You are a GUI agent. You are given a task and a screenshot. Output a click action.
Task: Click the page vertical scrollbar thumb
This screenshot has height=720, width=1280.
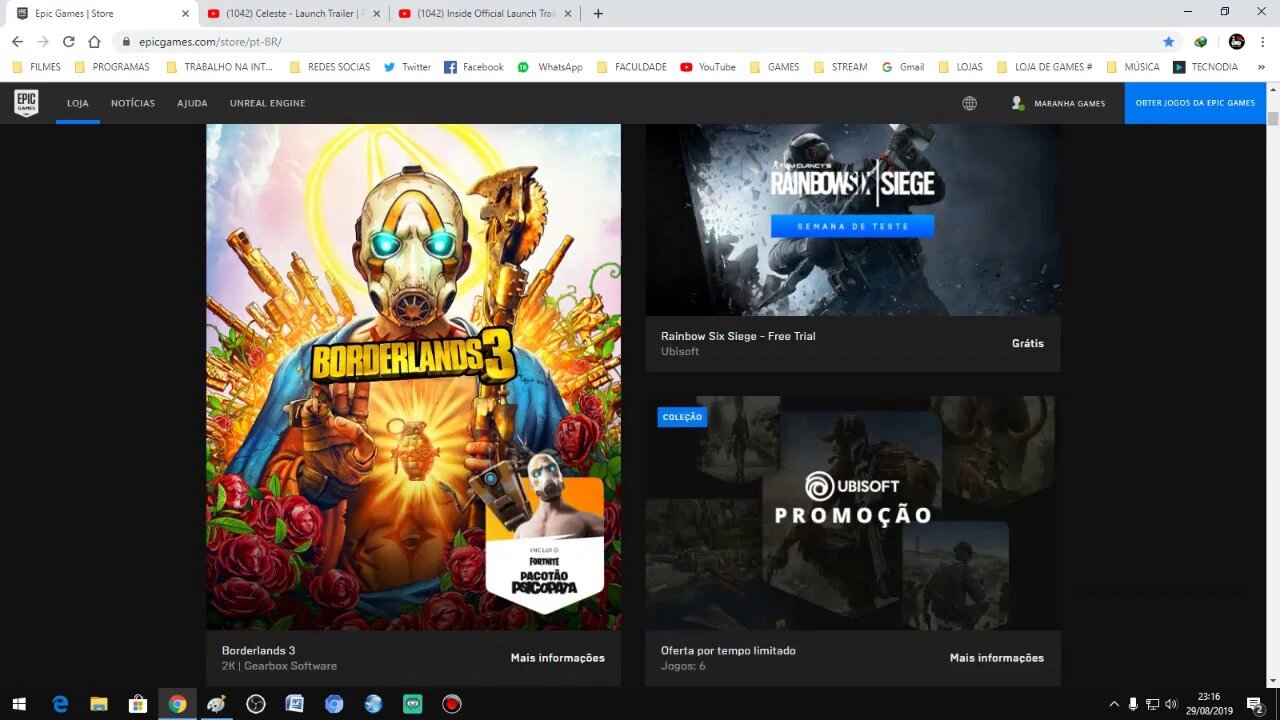[x=1273, y=118]
